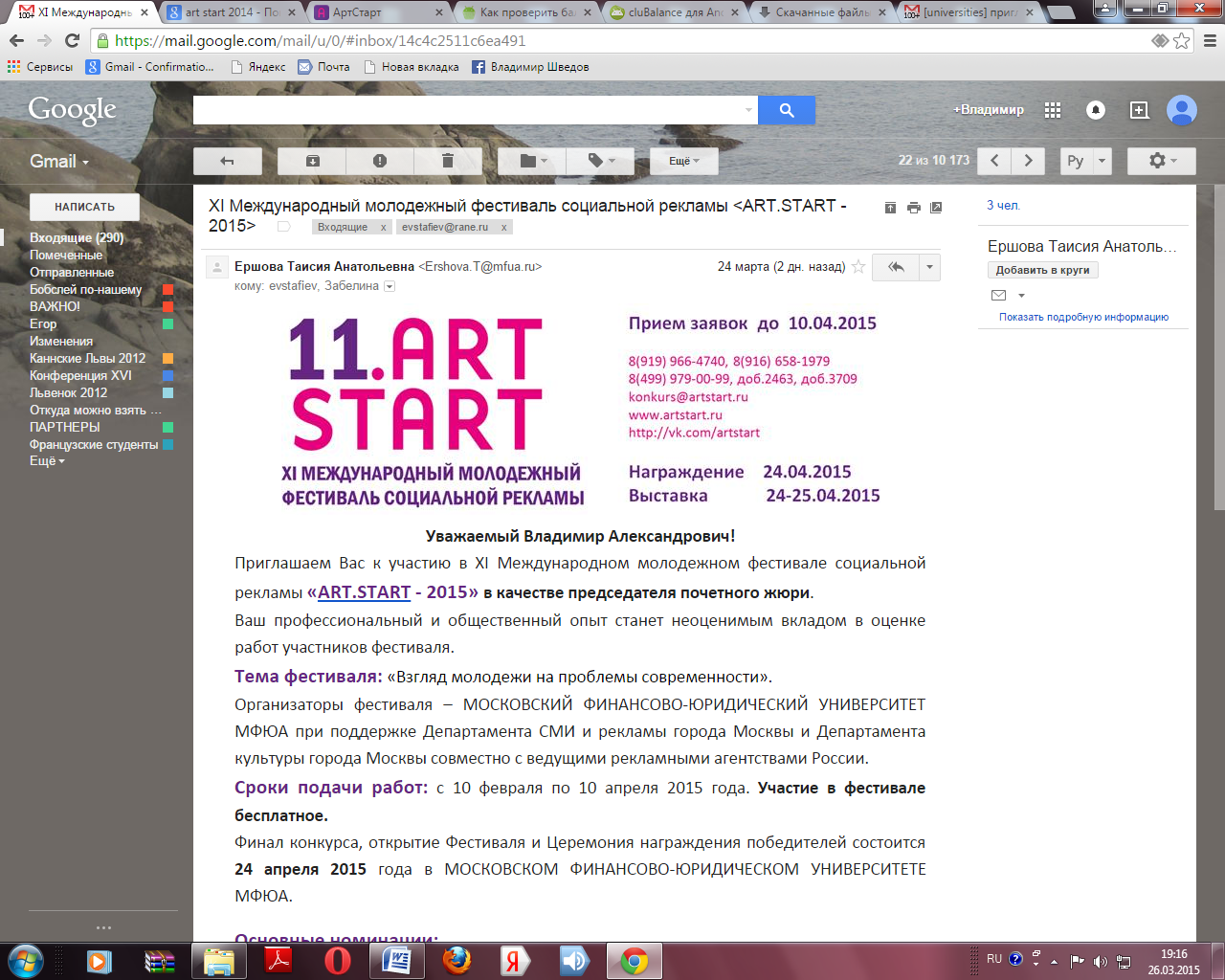Toggle the importance marker beside the subject
1225x980 pixels.
click(283, 227)
